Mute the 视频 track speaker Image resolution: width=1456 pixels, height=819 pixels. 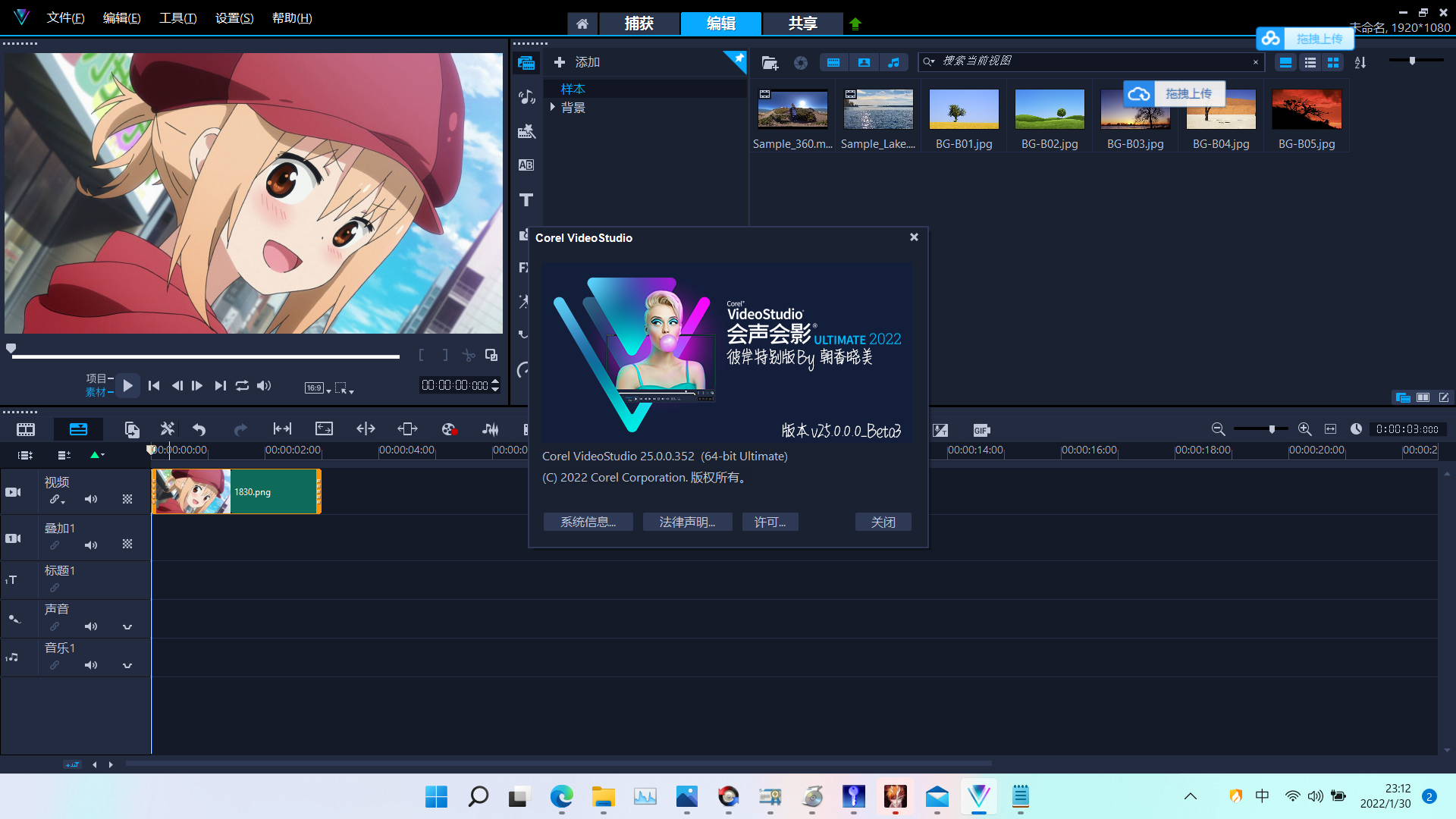click(x=91, y=499)
